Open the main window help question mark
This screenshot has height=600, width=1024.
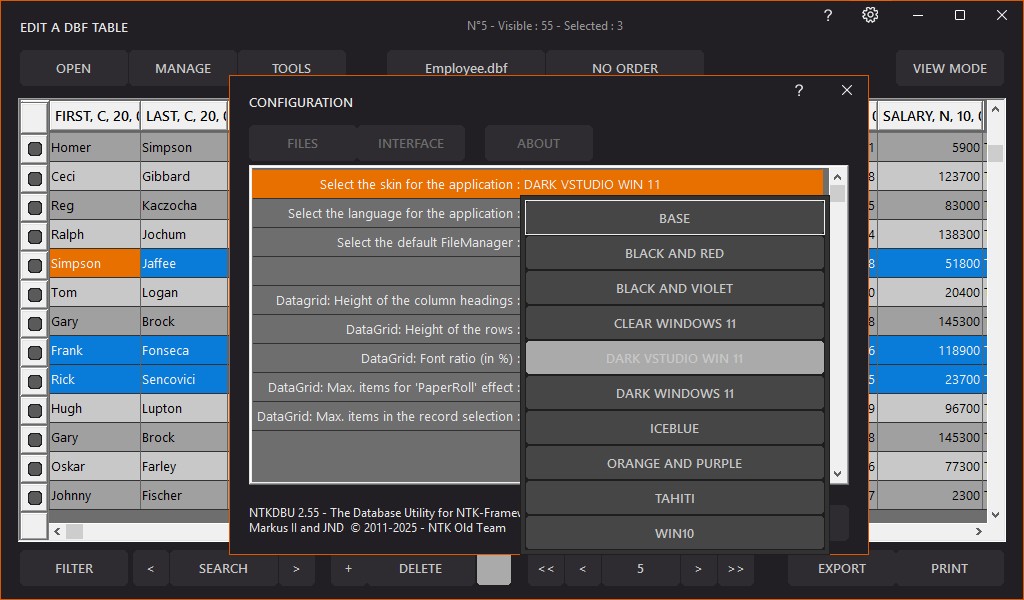(x=827, y=15)
